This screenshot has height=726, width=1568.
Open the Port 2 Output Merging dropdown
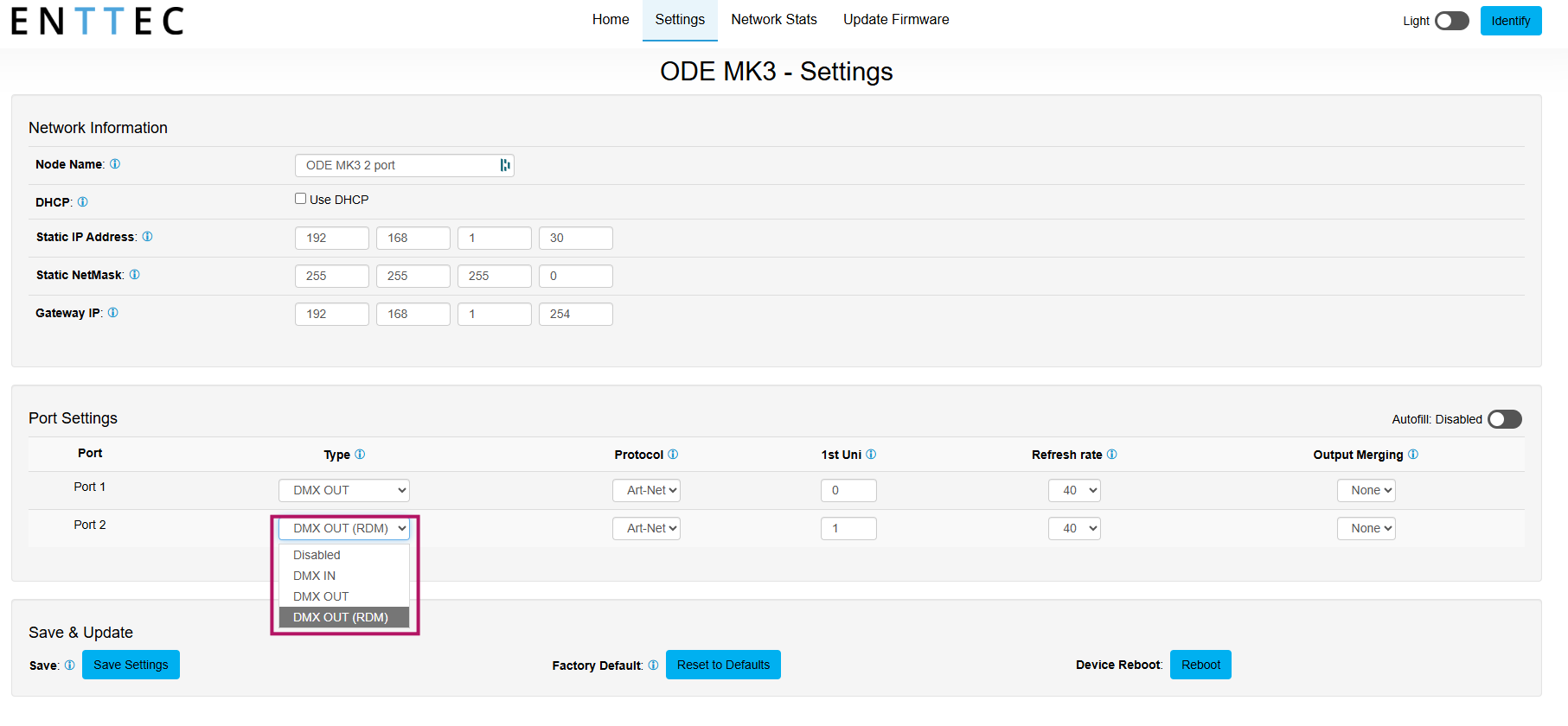pos(1366,528)
